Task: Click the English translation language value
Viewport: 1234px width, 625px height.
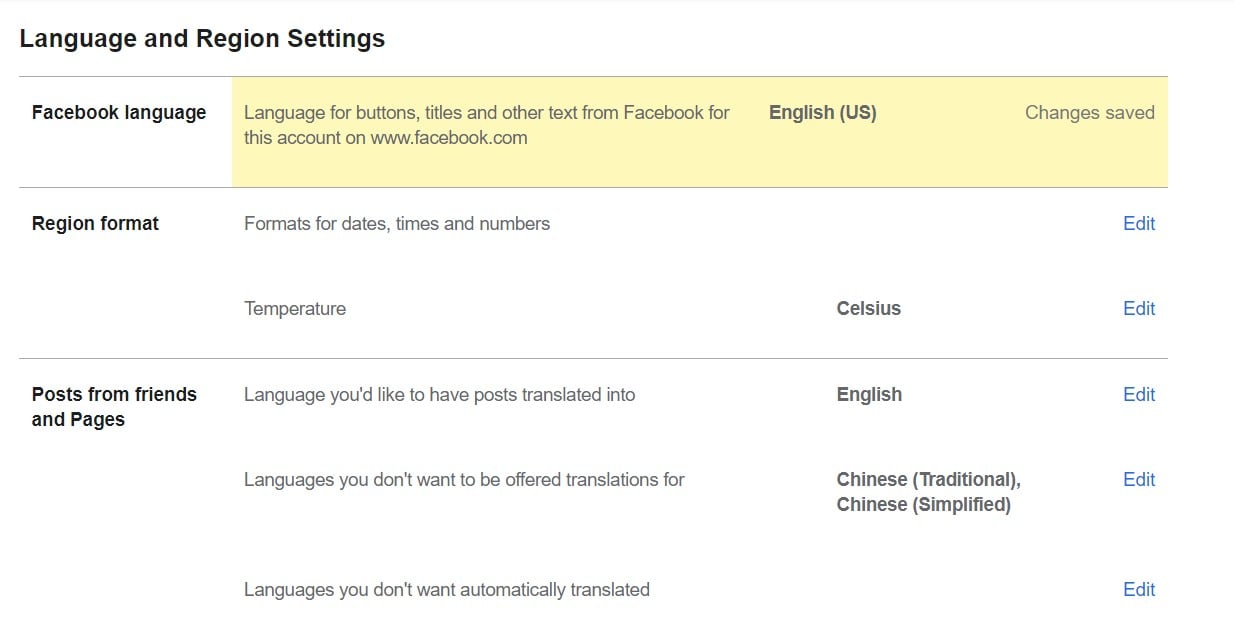Action: click(869, 394)
